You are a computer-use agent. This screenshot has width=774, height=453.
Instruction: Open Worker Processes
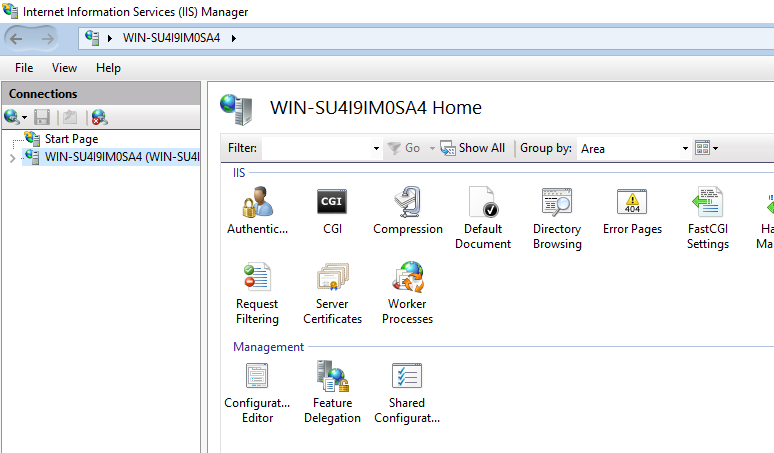pos(407,293)
